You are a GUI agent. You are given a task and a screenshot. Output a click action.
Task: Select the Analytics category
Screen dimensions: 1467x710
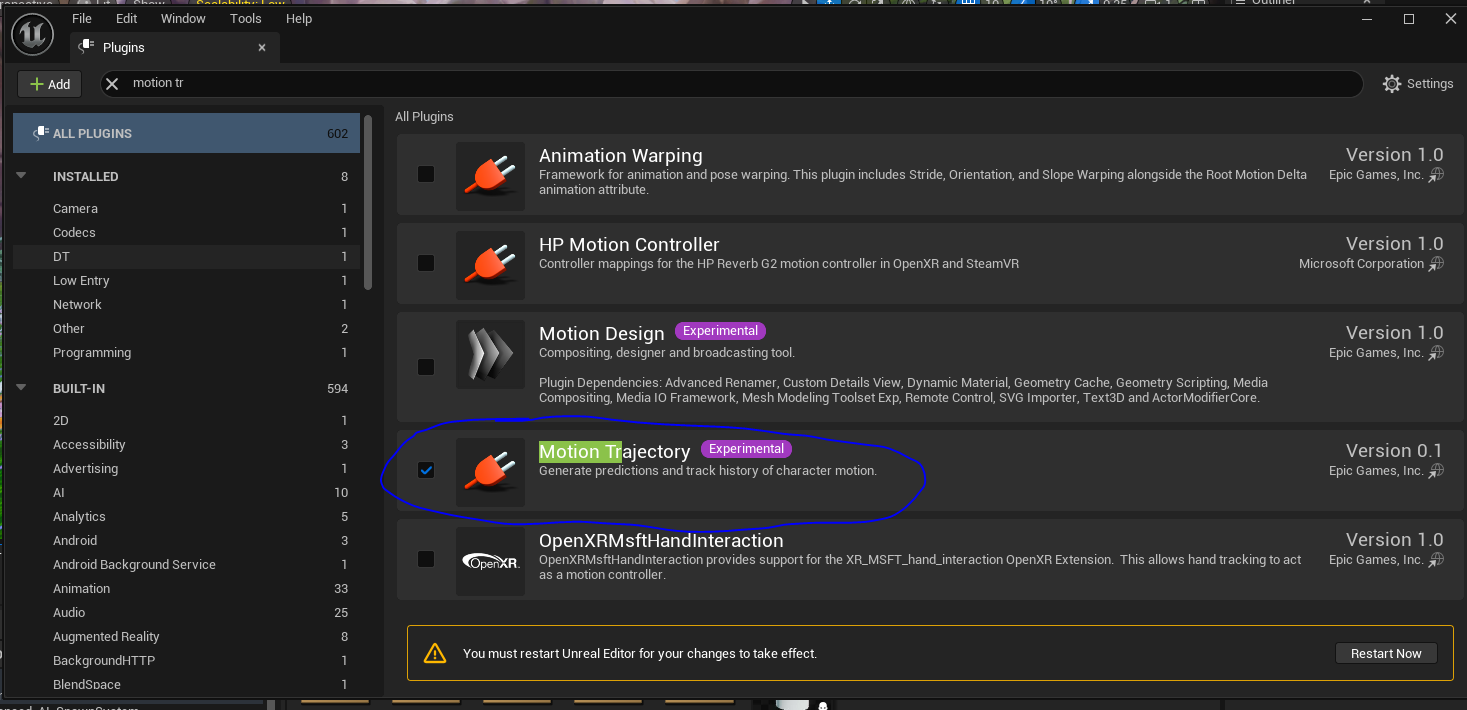[186, 516]
